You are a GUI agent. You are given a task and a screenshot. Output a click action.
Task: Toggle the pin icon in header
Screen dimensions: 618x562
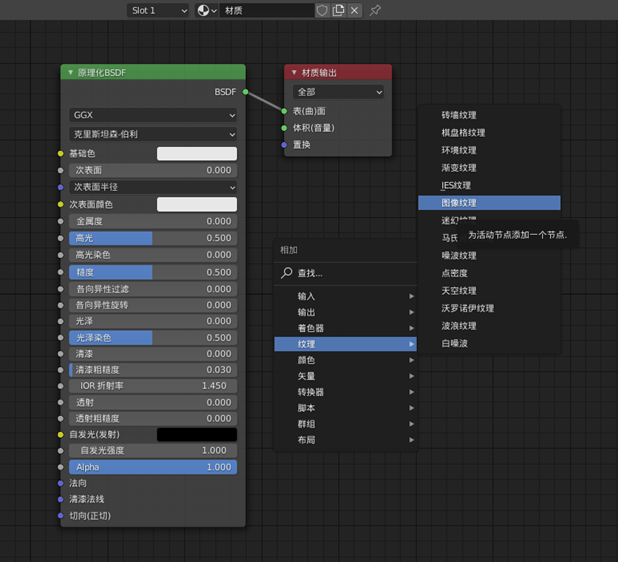[375, 11]
